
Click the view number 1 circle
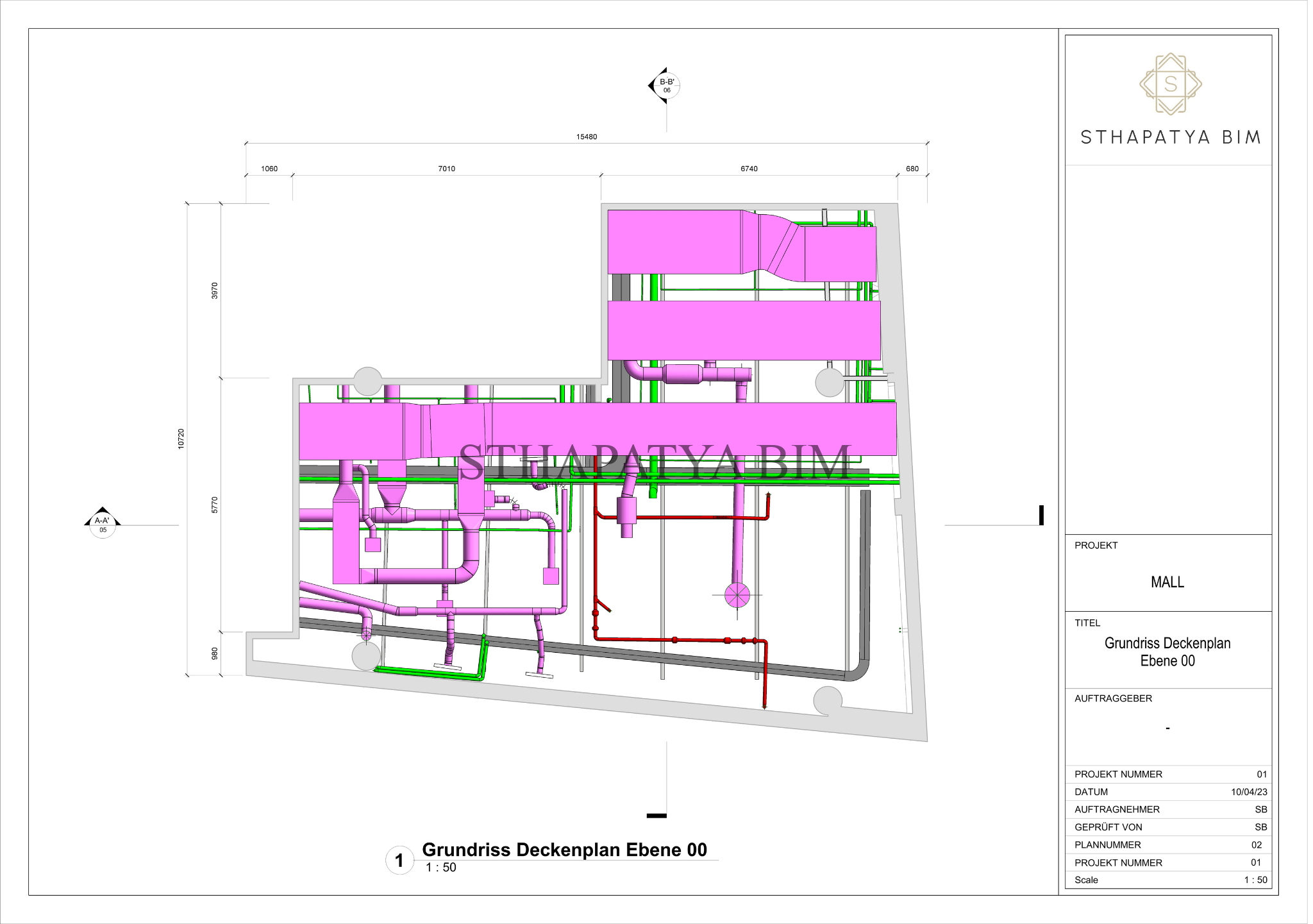pos(399,860)
